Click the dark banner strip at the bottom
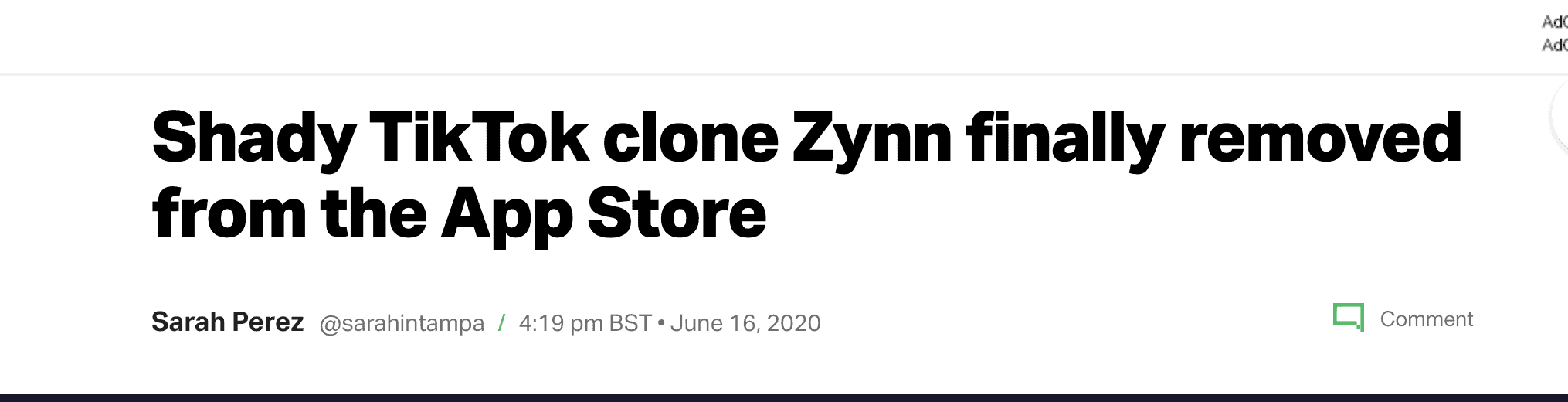The image size is (1568, 402). tap(784, 398)
